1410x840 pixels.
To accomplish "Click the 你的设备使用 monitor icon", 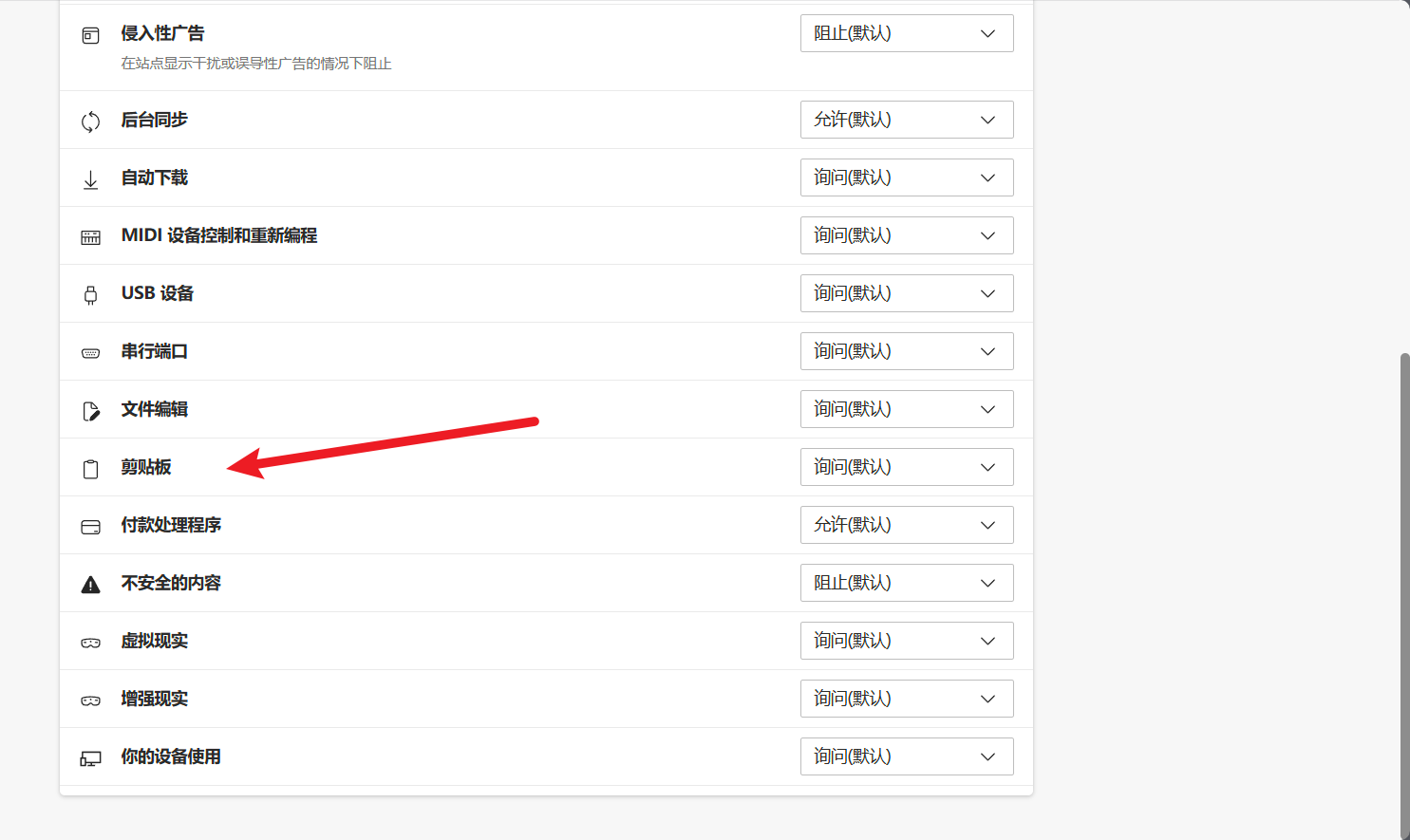I will [90, 758].
